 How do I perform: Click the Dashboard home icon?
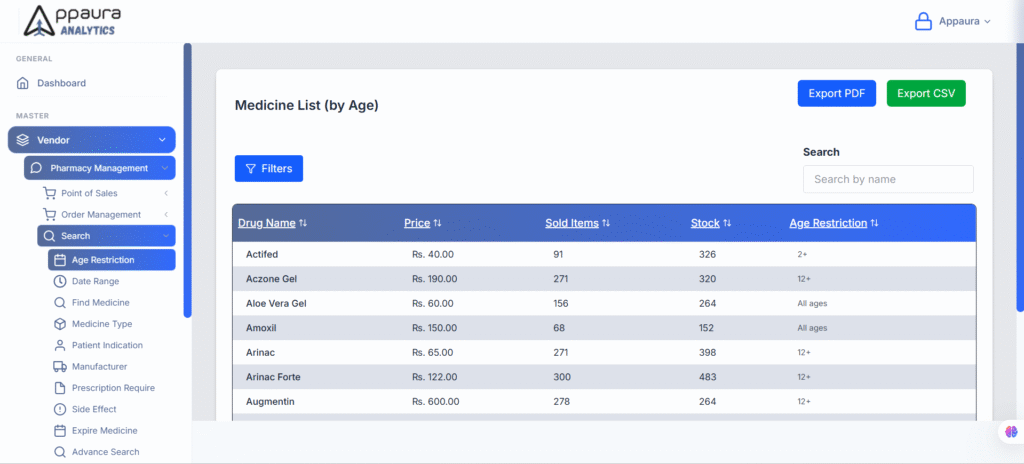(23, 83)
